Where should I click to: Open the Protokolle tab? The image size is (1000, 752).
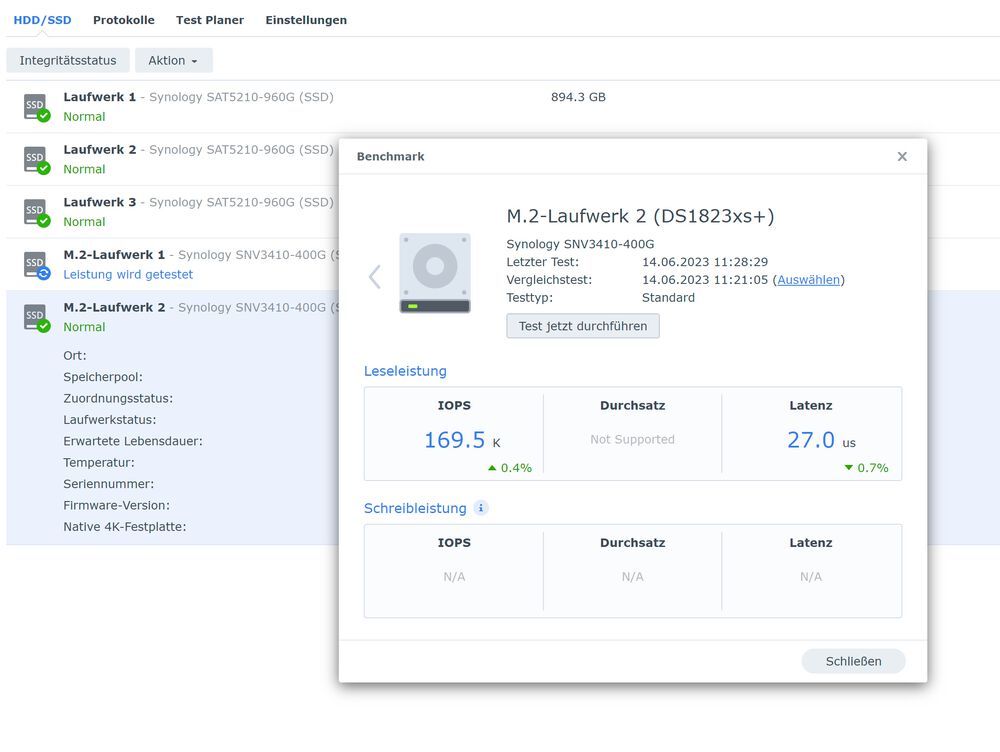pyautogui.click(x=124, y=20)
